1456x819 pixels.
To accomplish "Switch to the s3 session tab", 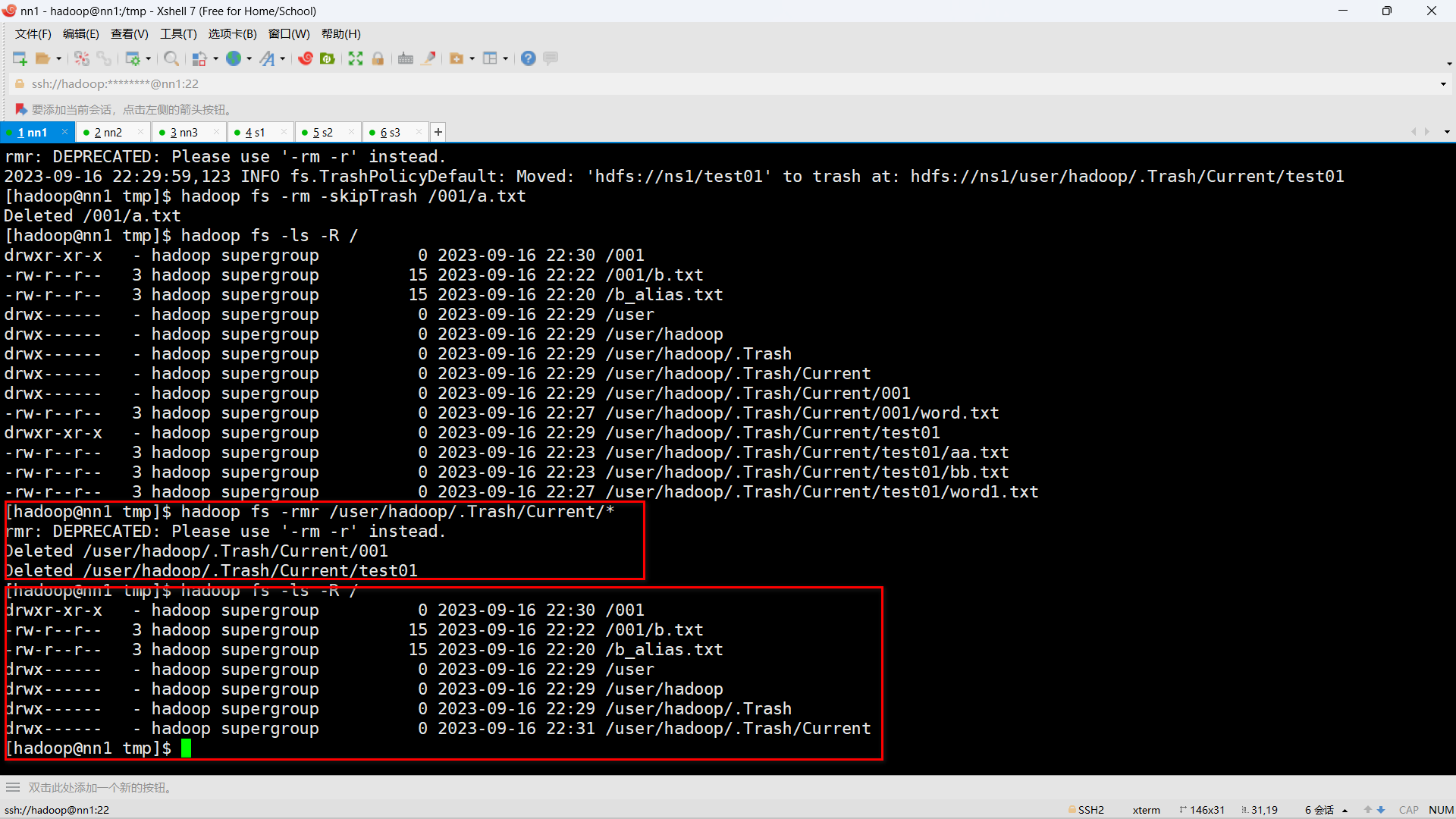I will 390,133.
